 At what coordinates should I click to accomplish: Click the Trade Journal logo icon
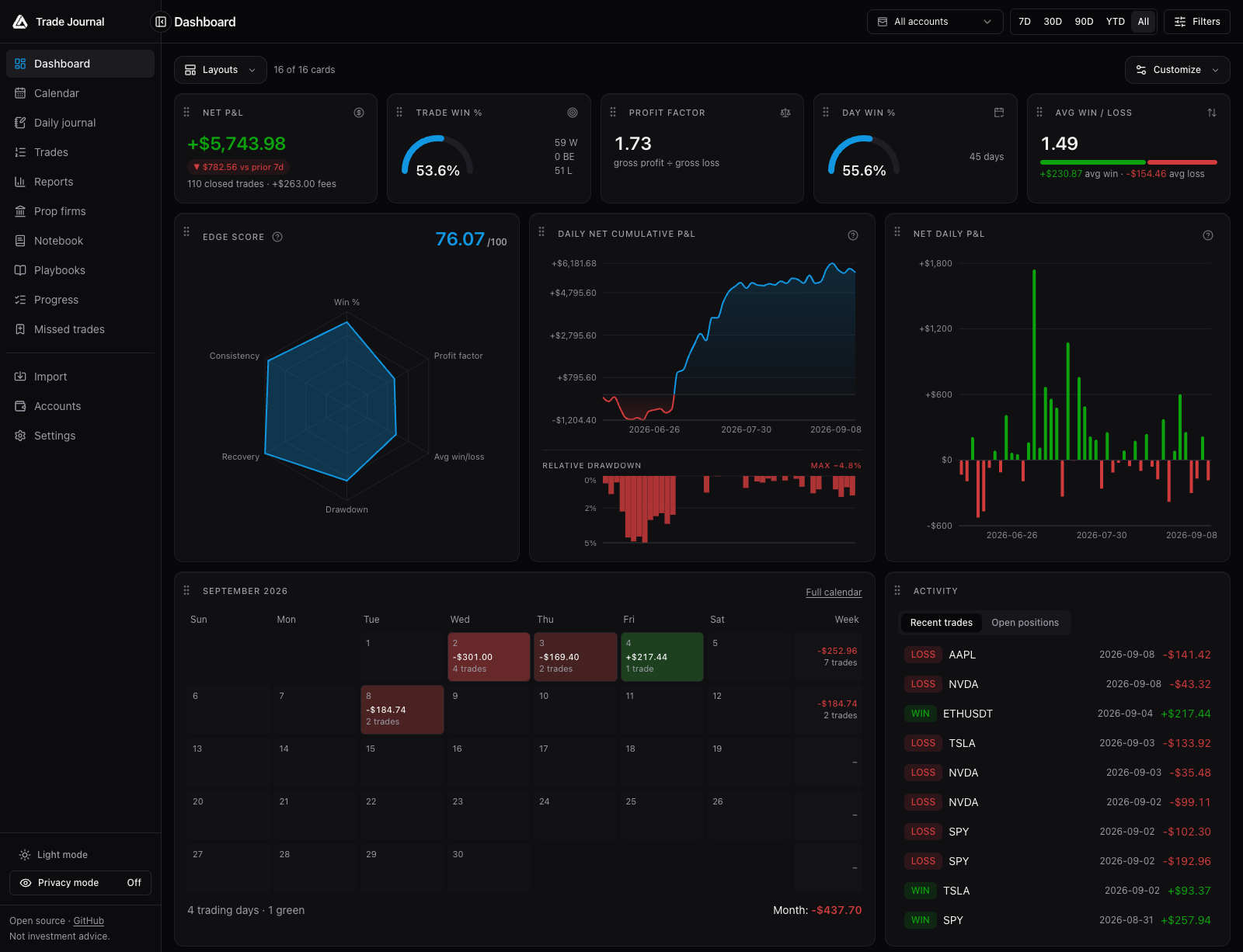(20, 22)
